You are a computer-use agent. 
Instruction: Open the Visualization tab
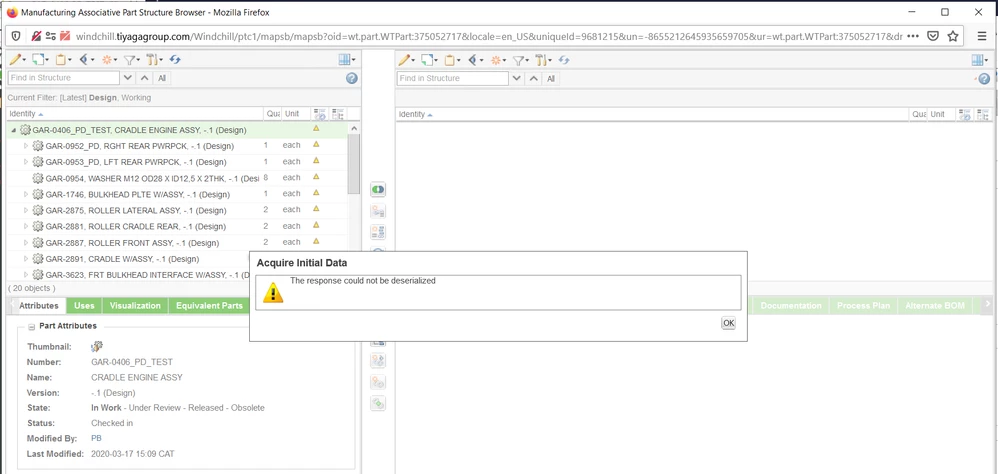click(x=135, y=306)
